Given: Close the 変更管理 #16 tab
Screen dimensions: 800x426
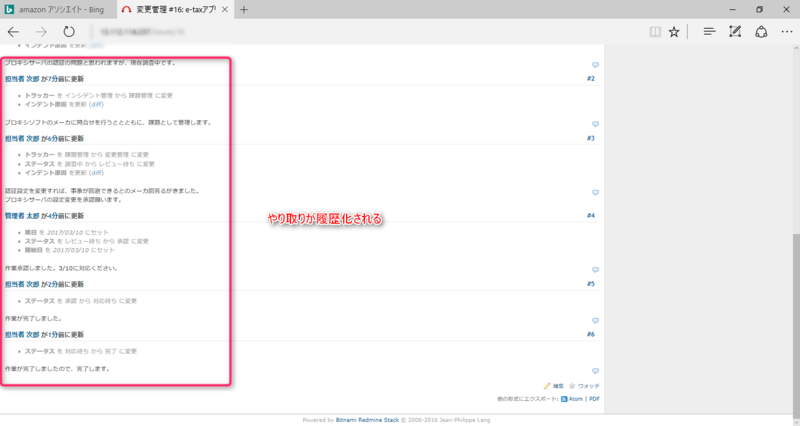Looking at the screenshot, I should [x=224, y=9].
